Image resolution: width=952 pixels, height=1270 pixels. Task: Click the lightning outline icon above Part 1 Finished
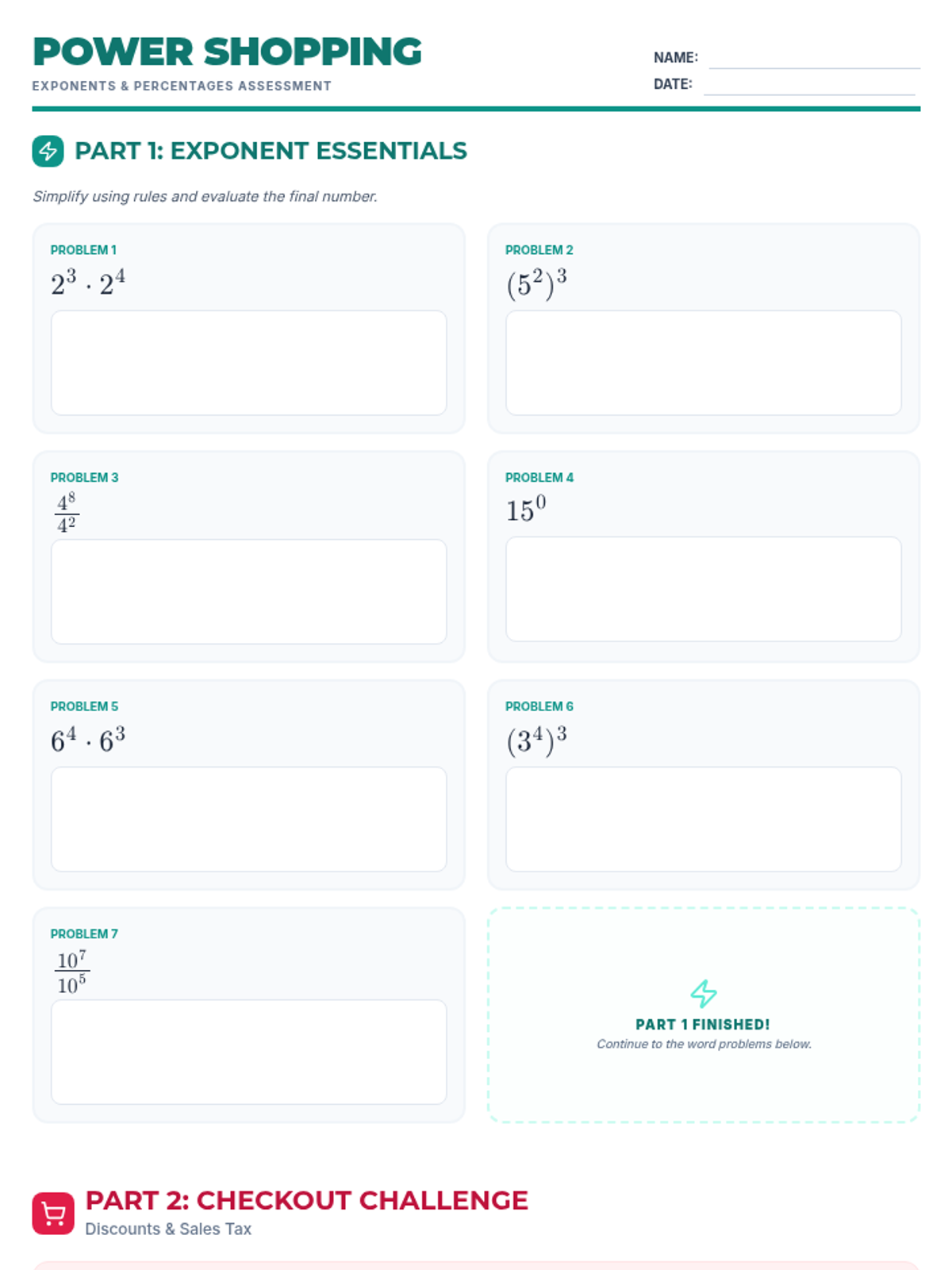(x=704, y=993)
